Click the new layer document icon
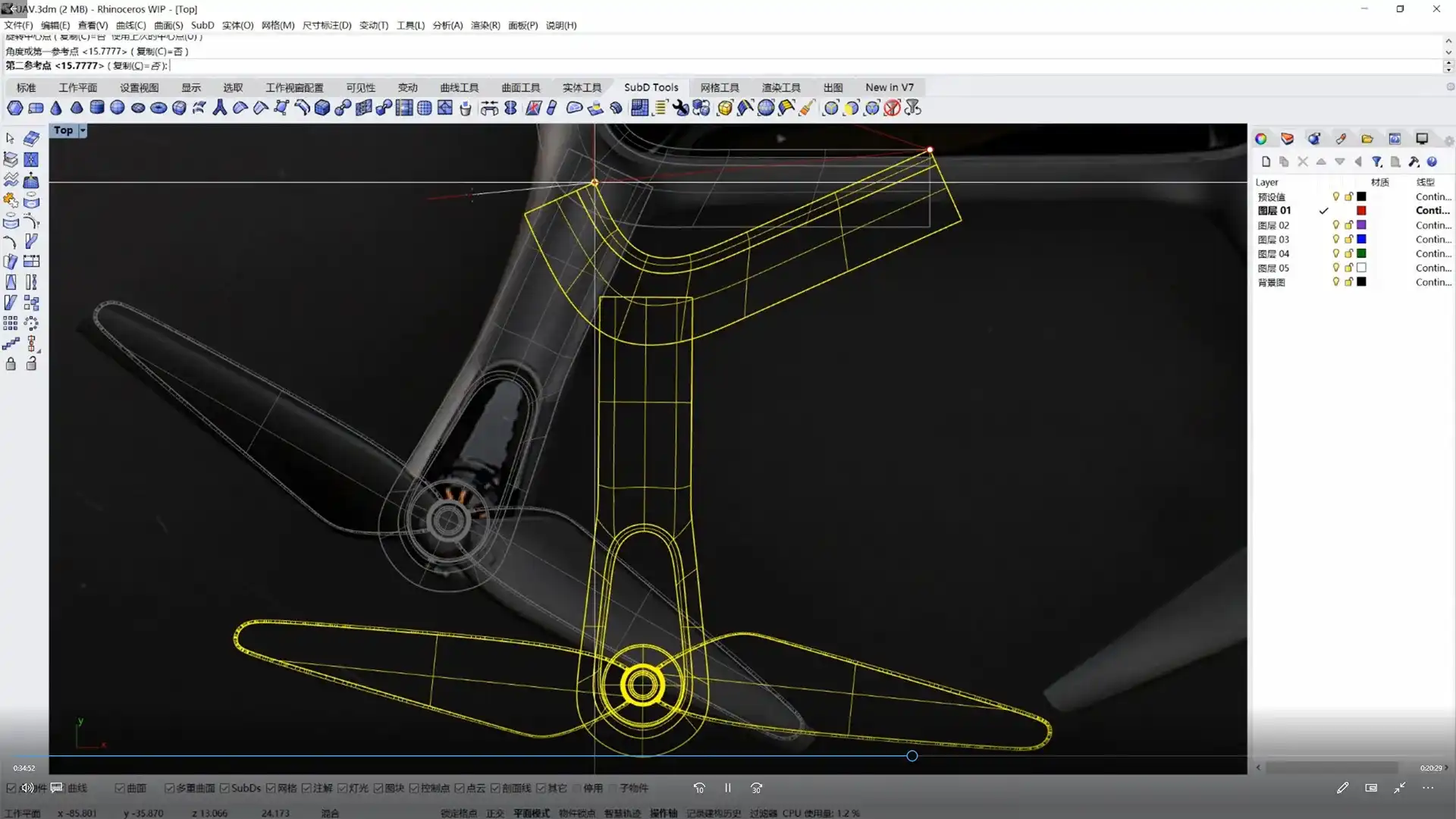The height and width of the screenshot is (819, 1456). click(1266, 162)
